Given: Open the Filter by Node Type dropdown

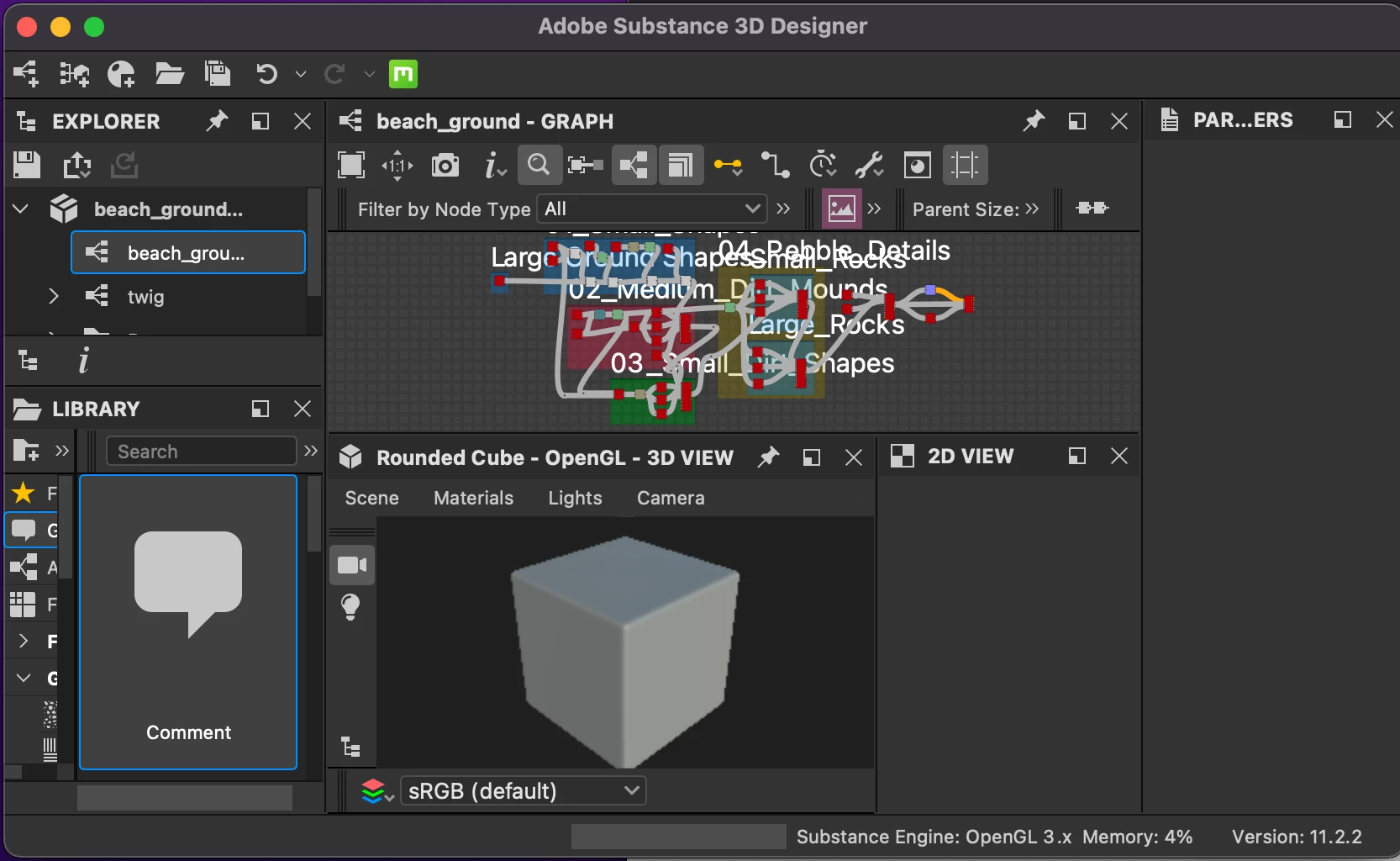Looking at the screenshot, I should (652, 209).
